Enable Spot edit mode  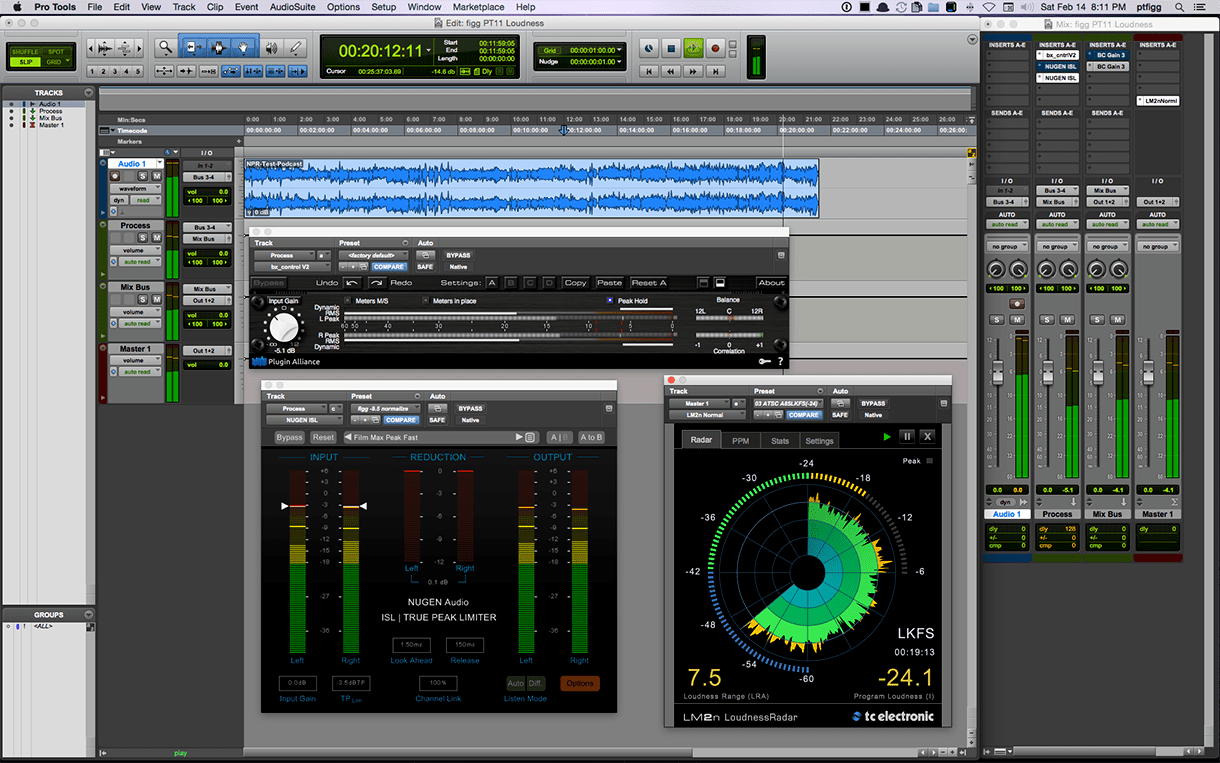pyautogui.click(x=56, y=51)
